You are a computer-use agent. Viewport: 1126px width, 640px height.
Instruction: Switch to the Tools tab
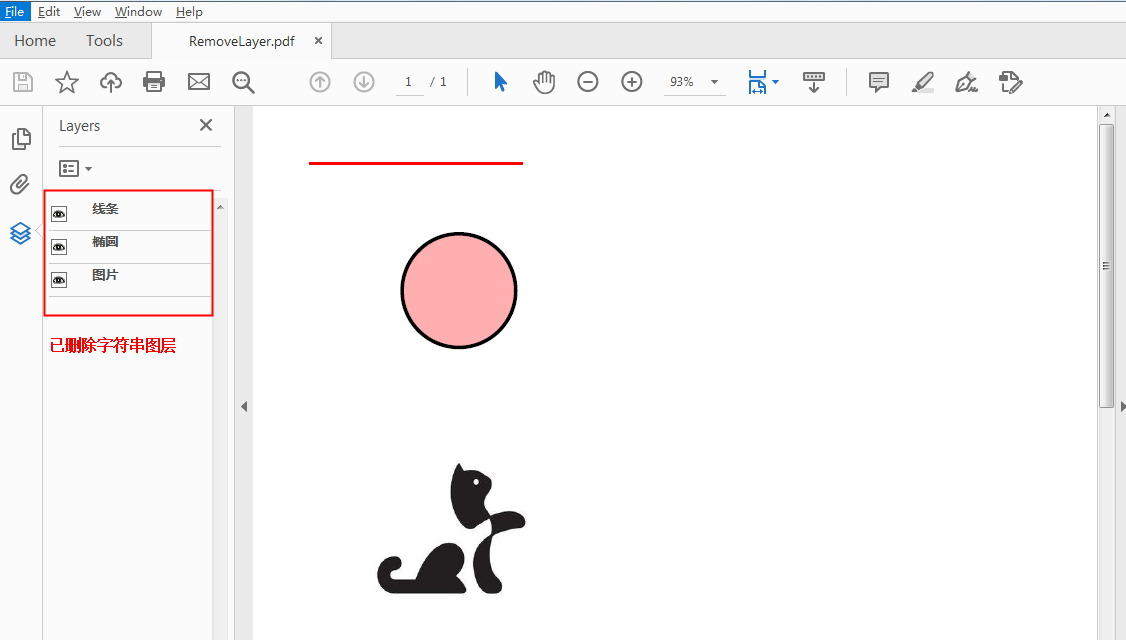pos(104,41)
